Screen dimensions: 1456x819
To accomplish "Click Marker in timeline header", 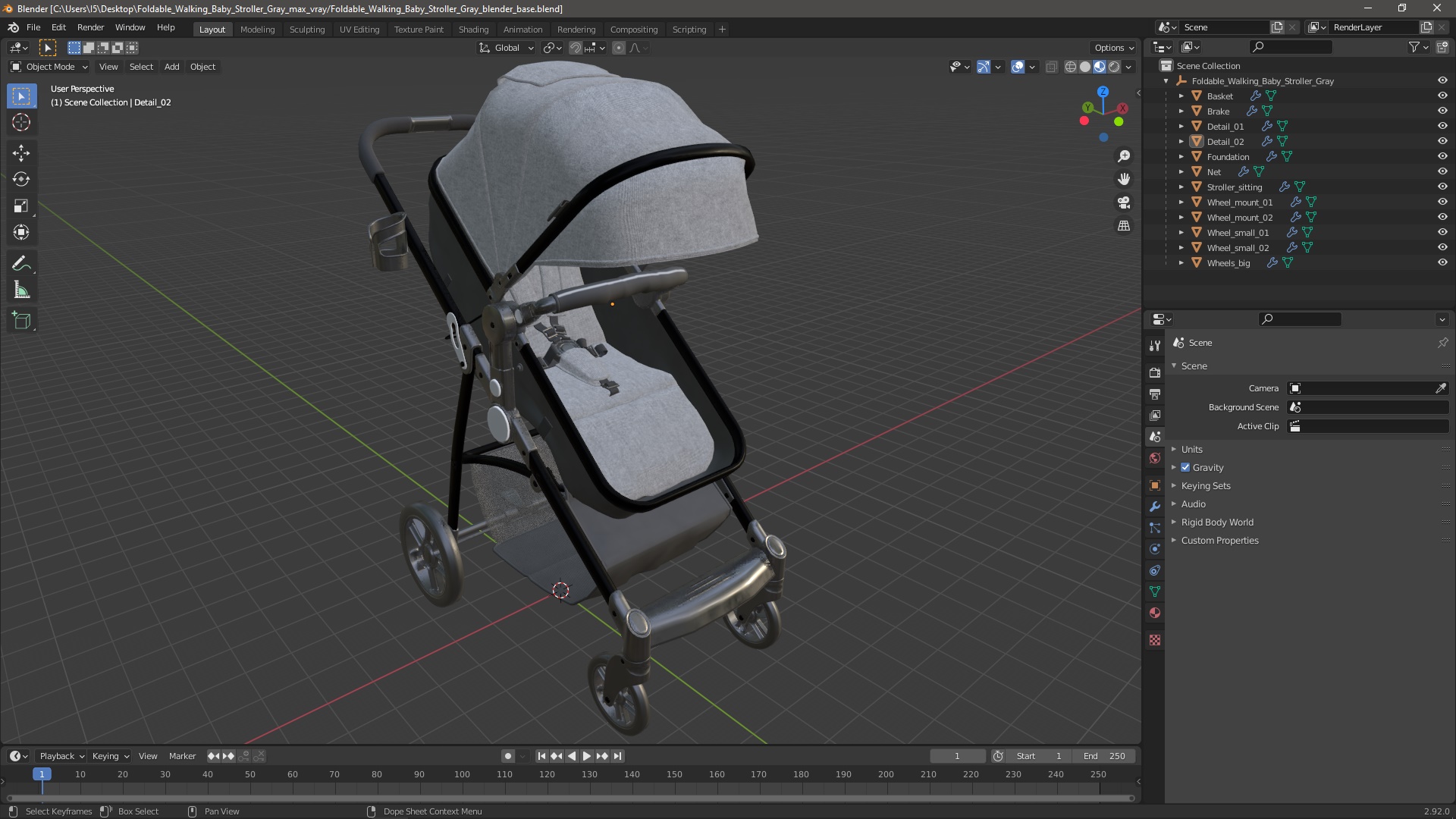I will pyautogui.click(x=182, y=756).
